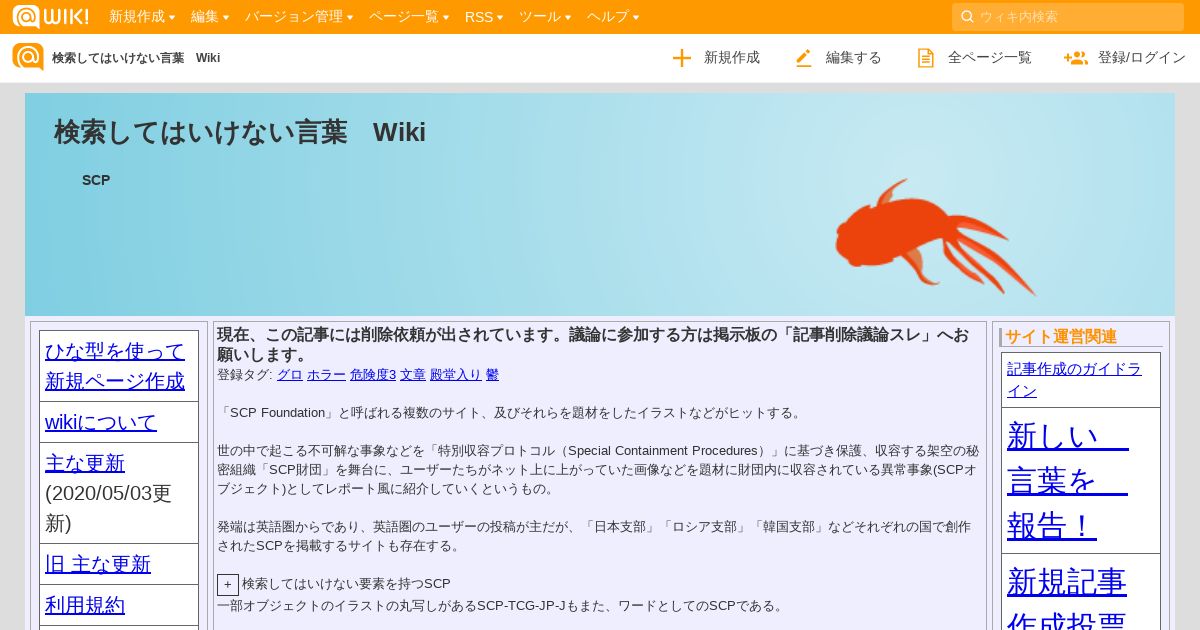The height and width of the screenshot is (630, 1200).
Task: Click the 登録/ログイン button
Action: coord(1125,58)
